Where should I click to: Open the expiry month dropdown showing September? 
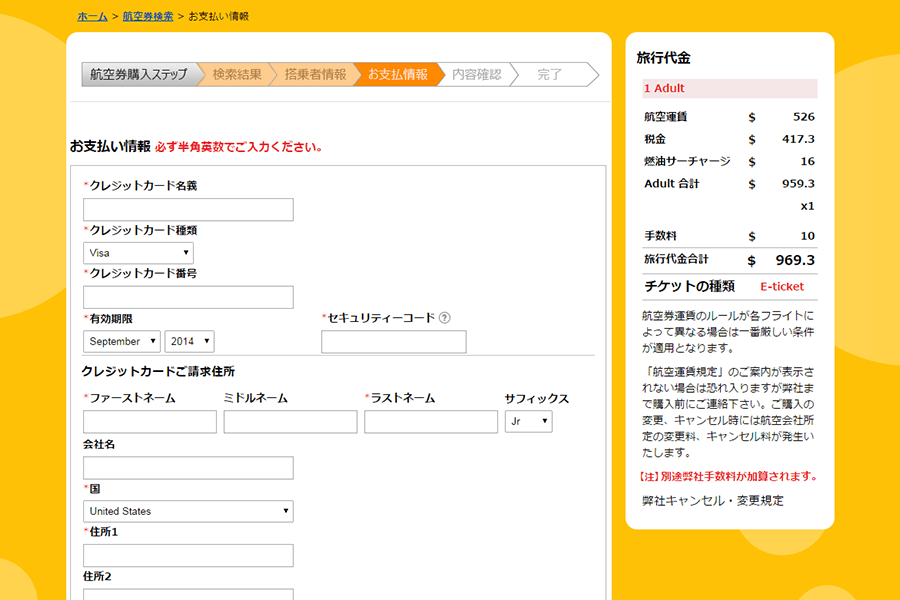tap(122, 341)
